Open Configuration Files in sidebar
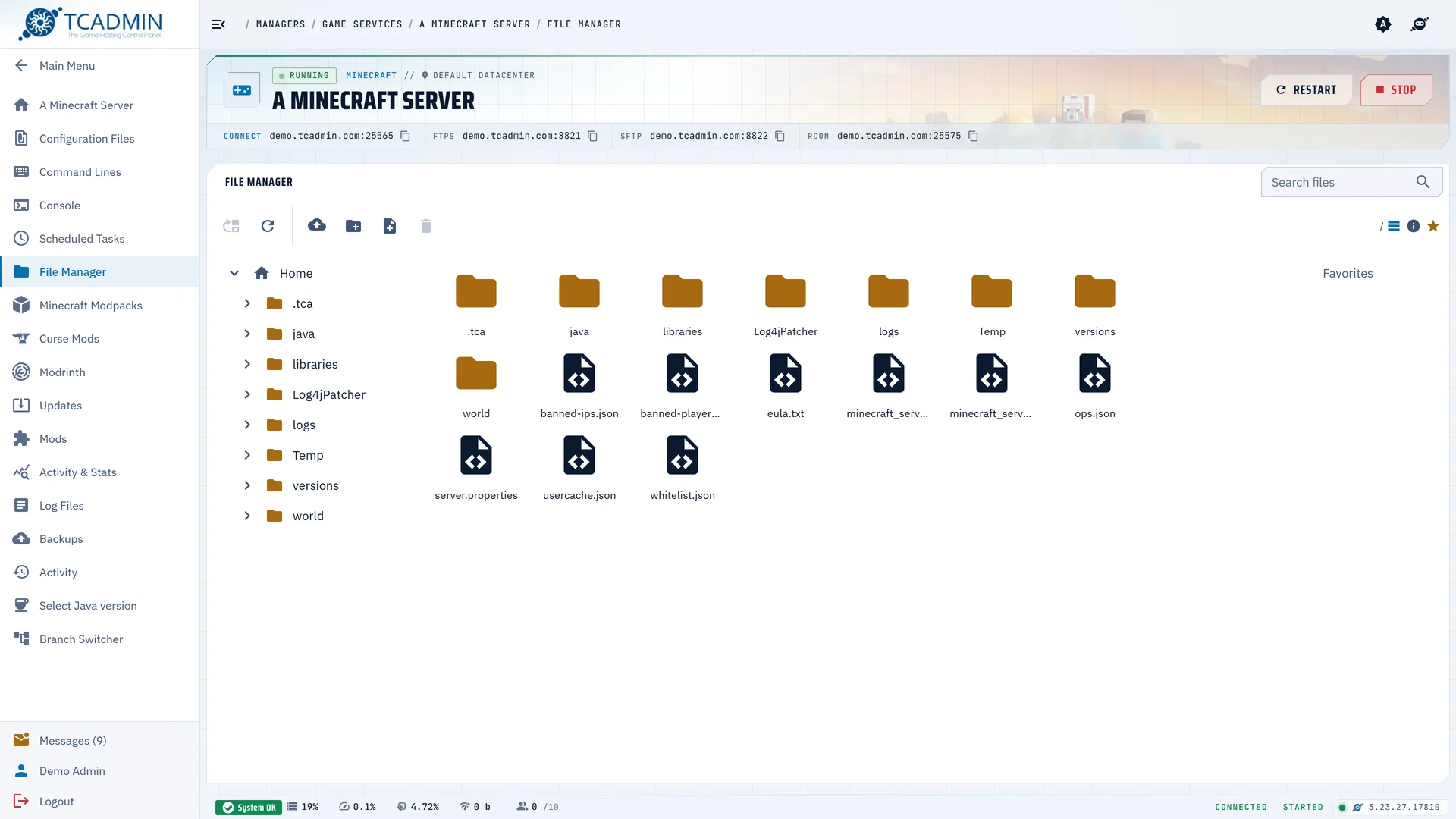 [x=99, y=138]
